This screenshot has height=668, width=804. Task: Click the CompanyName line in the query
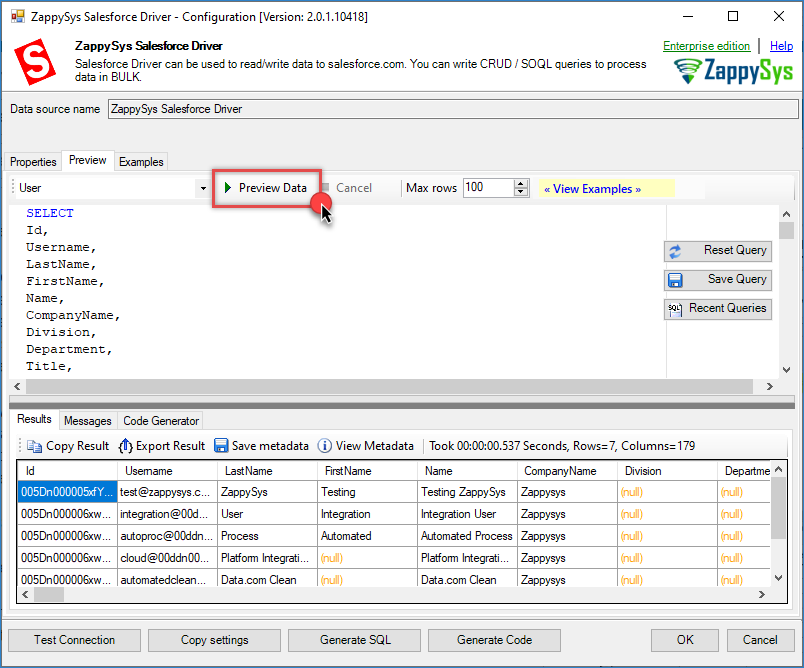[x=73, y=315]
